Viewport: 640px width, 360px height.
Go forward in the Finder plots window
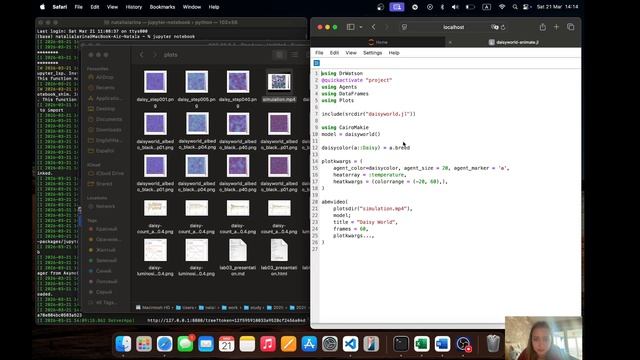click(x=155, y=55)
